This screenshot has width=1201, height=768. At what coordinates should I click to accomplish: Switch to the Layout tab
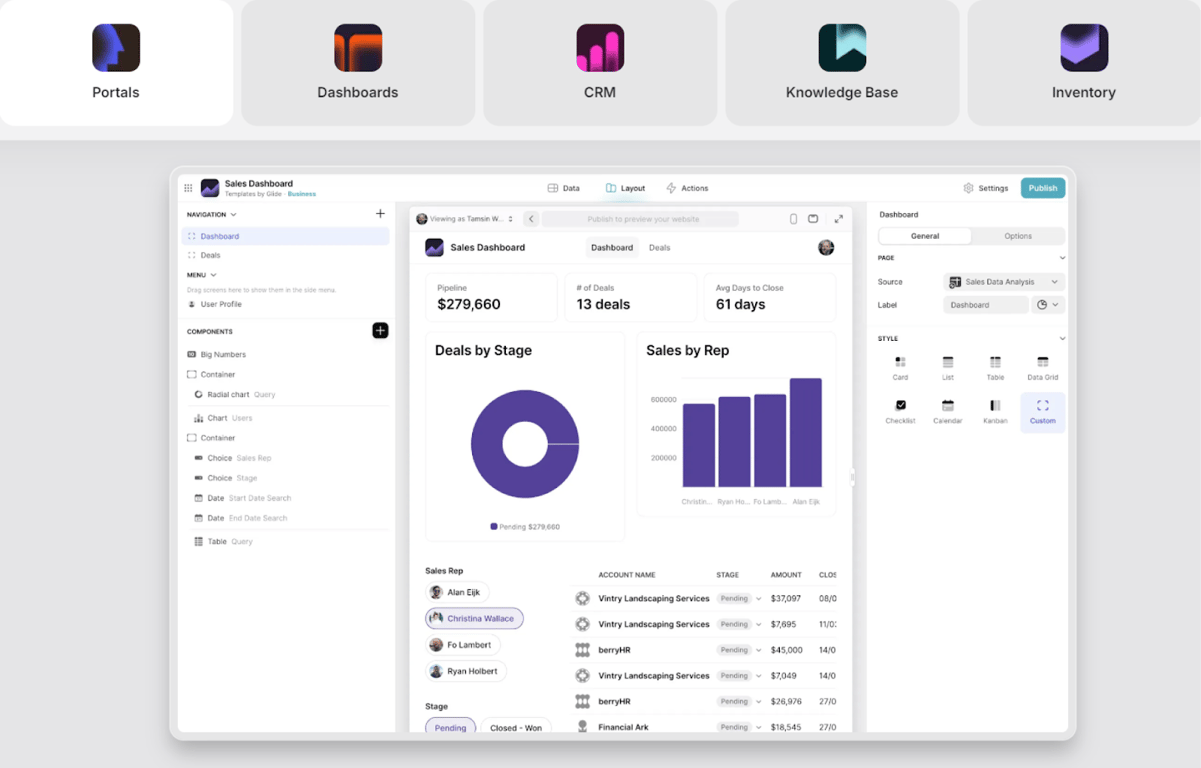pos(626,188)
